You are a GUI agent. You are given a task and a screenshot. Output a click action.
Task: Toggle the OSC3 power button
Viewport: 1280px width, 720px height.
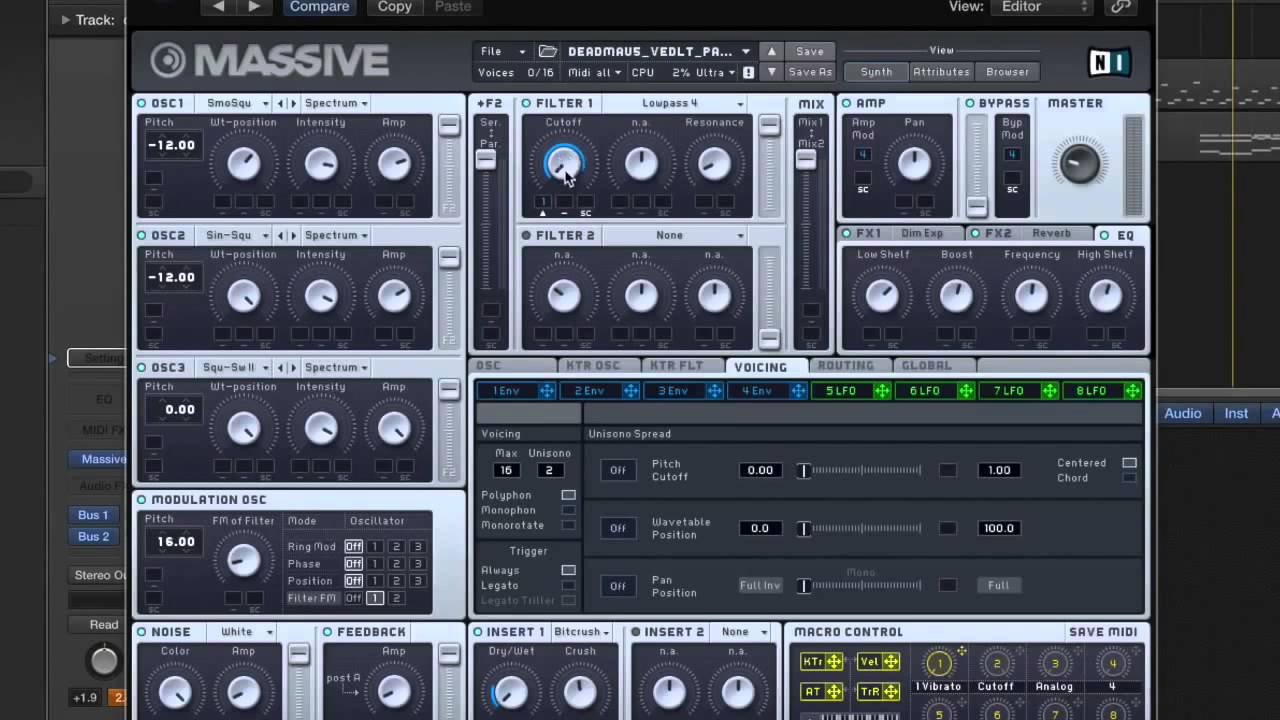point(142,367)
